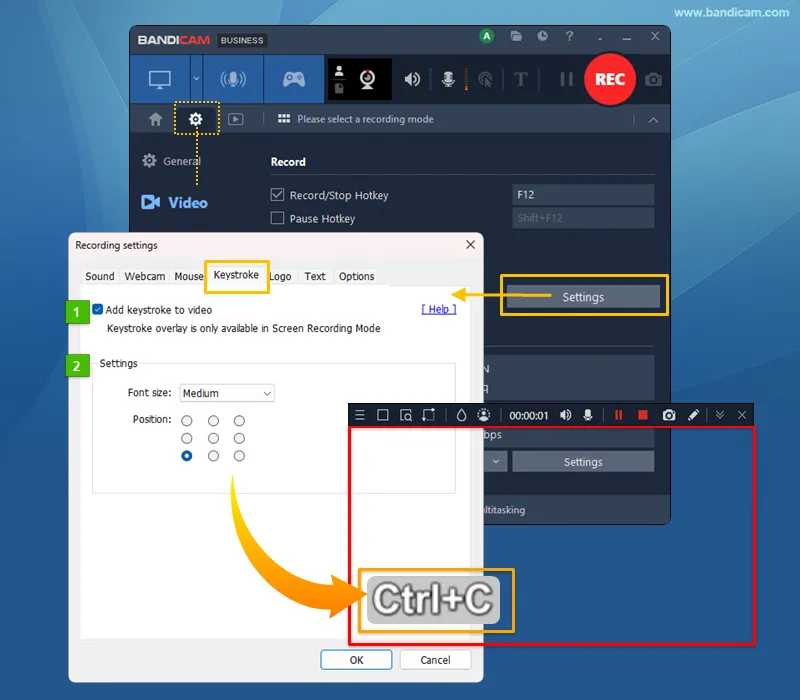Image resolution: width=800 pixels, height=700 pixels.
Task: Toggle speaker sound icon in Bandicam toolbar
Action: coord(412,79)
